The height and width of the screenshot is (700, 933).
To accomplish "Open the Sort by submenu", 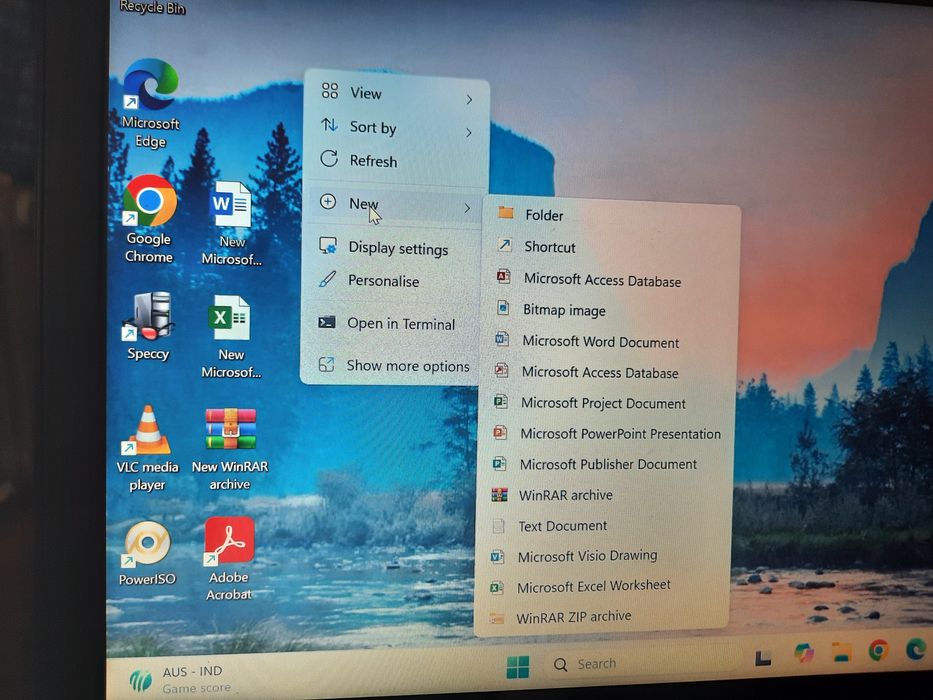I will click(396, 128).
